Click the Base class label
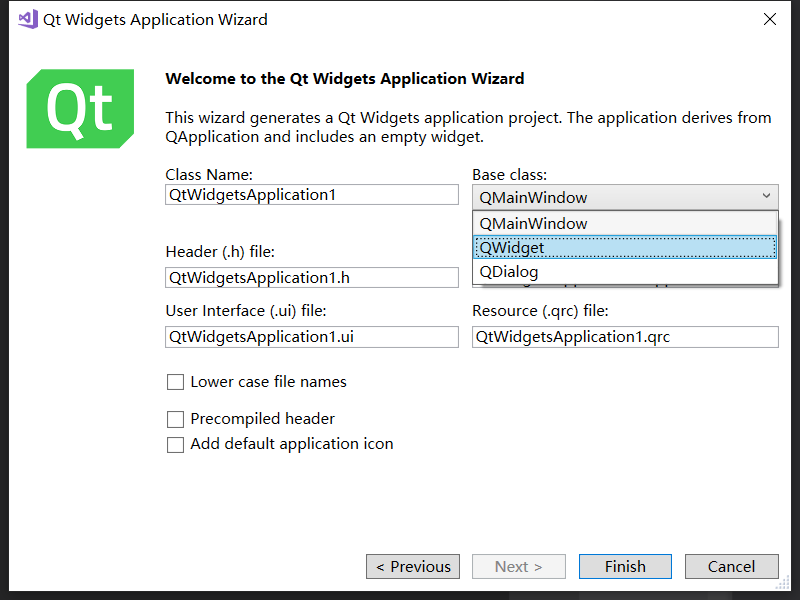 click(x=509, y=175)
